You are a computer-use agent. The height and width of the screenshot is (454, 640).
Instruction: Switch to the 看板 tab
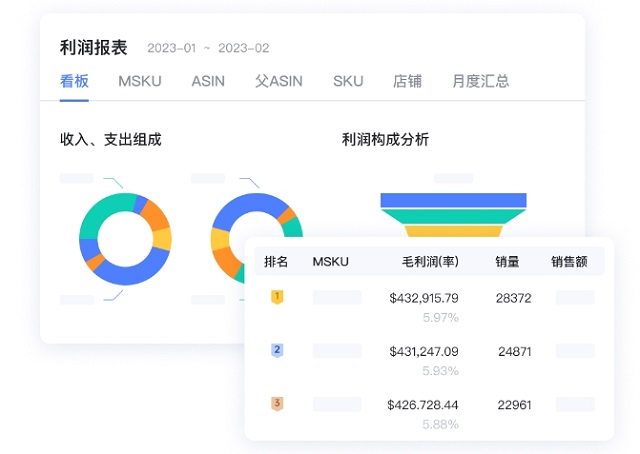tap(74, 81)
